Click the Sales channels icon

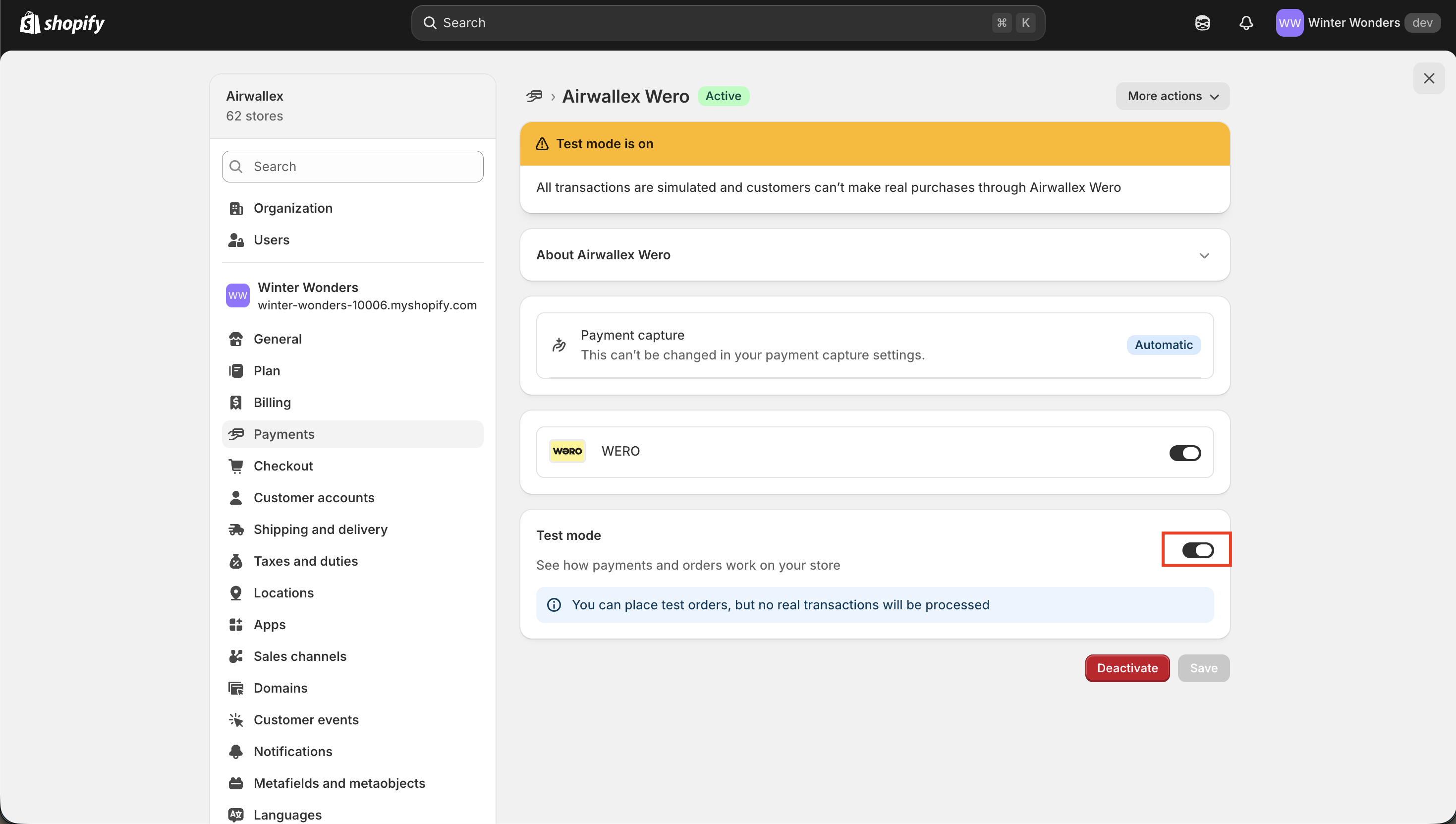(236, 656)
